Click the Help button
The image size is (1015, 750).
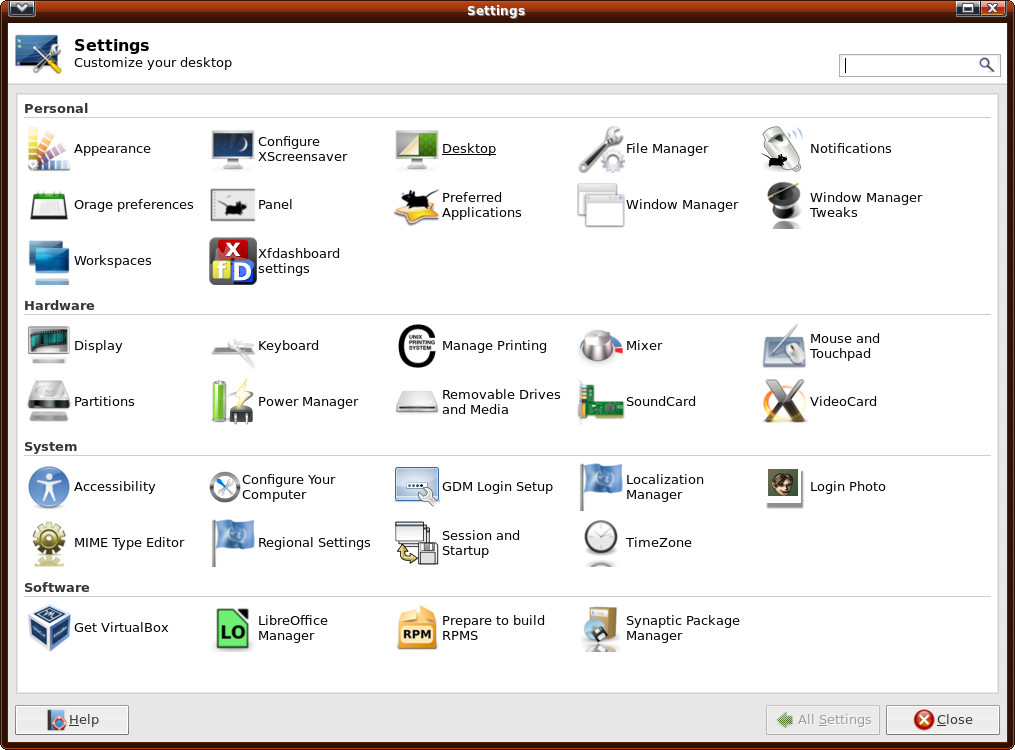(x=72, y=720)
